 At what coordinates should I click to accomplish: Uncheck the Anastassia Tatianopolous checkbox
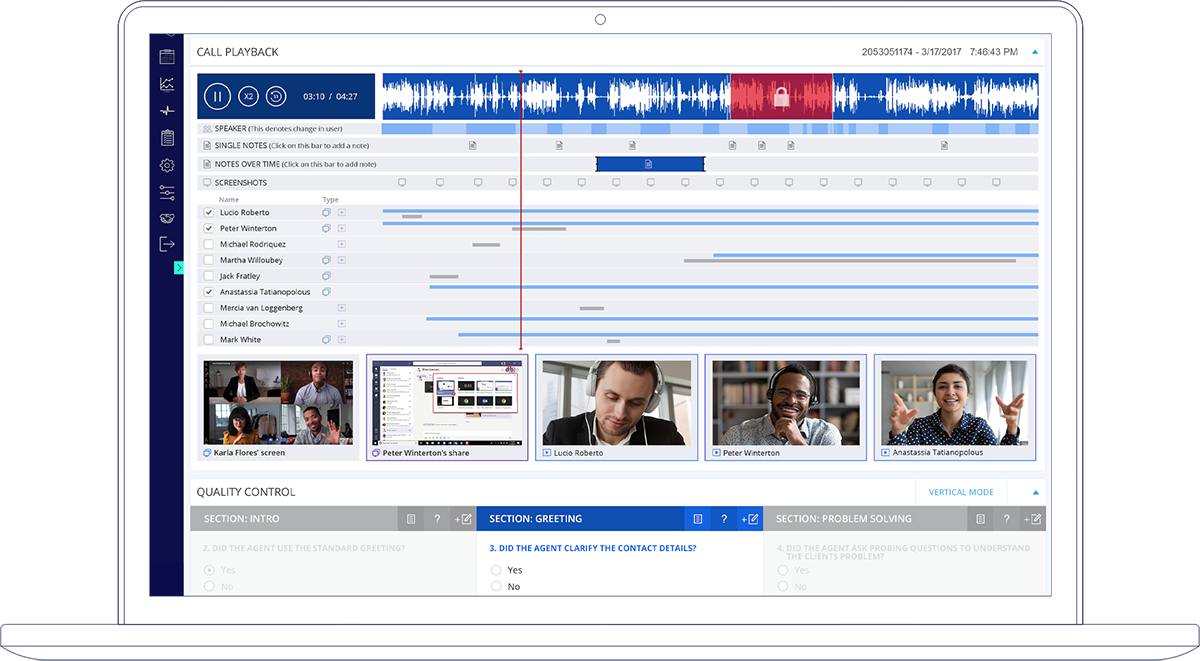click(209, 292)
